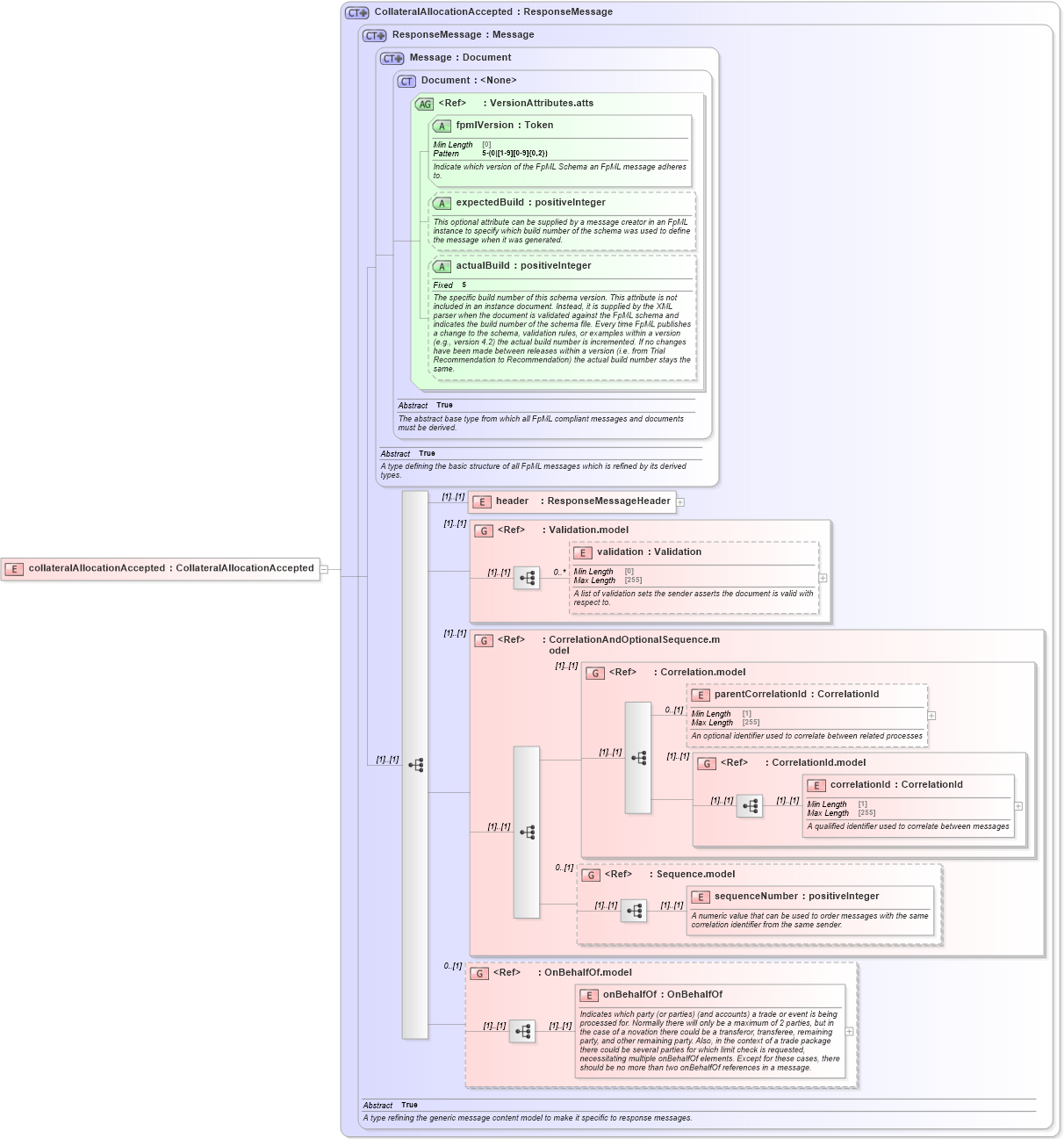Select the E icon of onBehalfOf element
The width and height of the screenshot is (1064, 1139).
click(x=587, y=996)
